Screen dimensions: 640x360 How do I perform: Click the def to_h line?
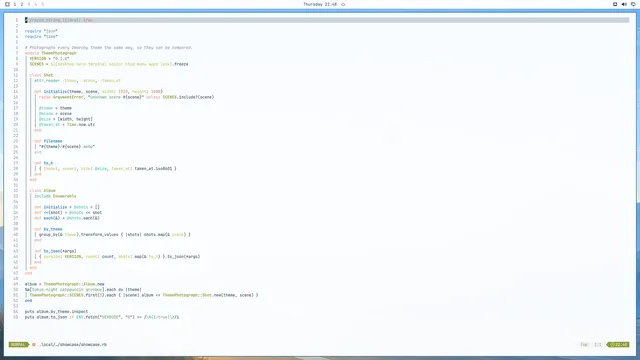44,163
